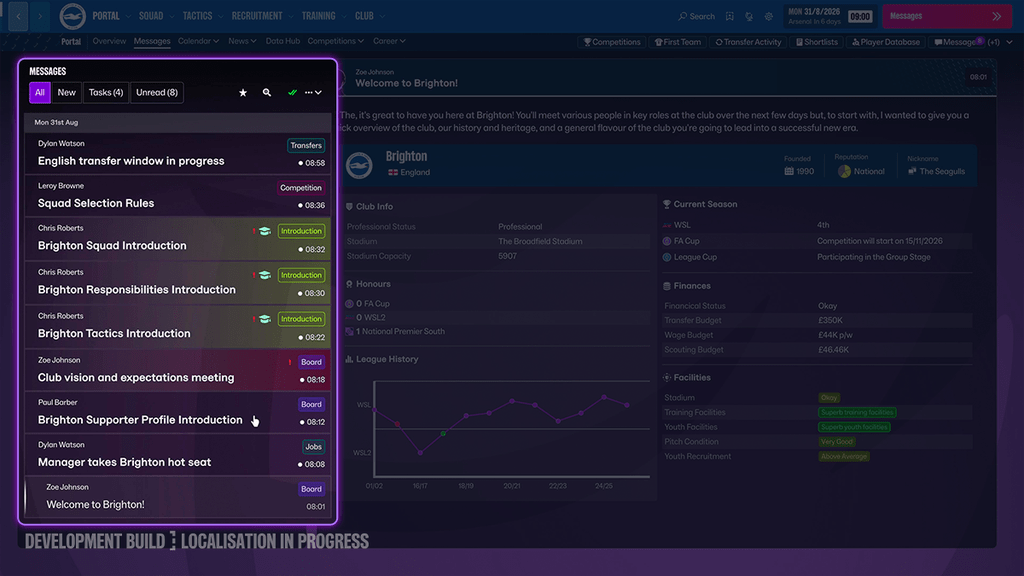Image resolution: width=1024 pixels, height=576 pixels.
Task: Click the Brighton club badge in top bar
Action: (72, 16)
